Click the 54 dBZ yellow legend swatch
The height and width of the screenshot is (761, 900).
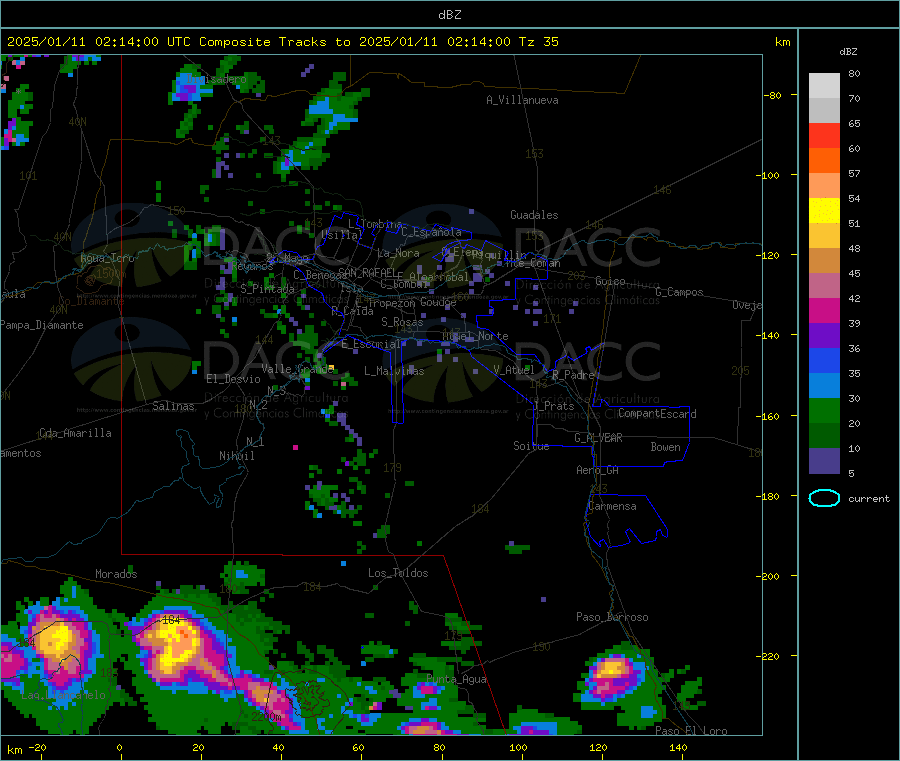point(824,211)
